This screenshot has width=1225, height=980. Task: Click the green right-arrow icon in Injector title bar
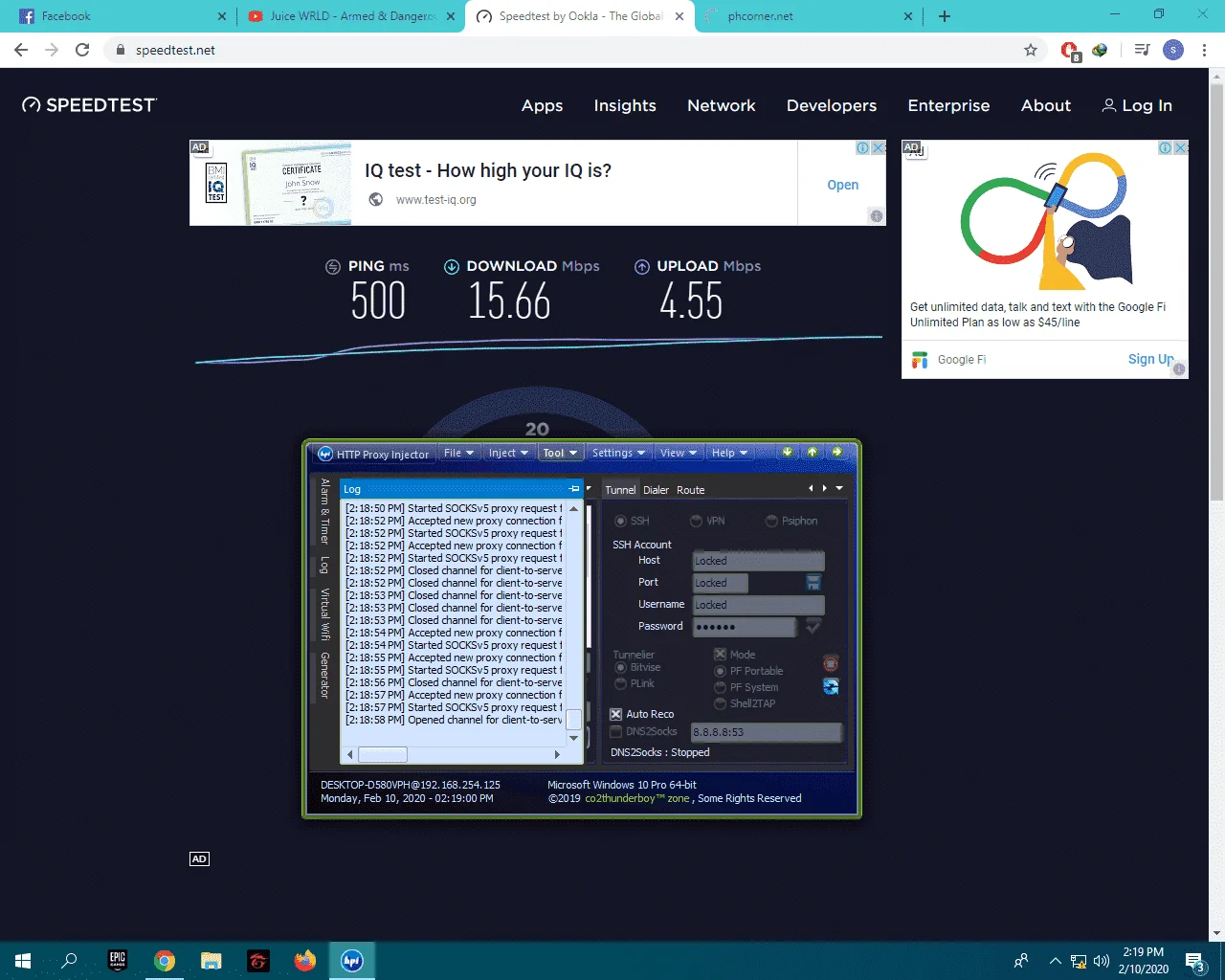click(837, 452)
